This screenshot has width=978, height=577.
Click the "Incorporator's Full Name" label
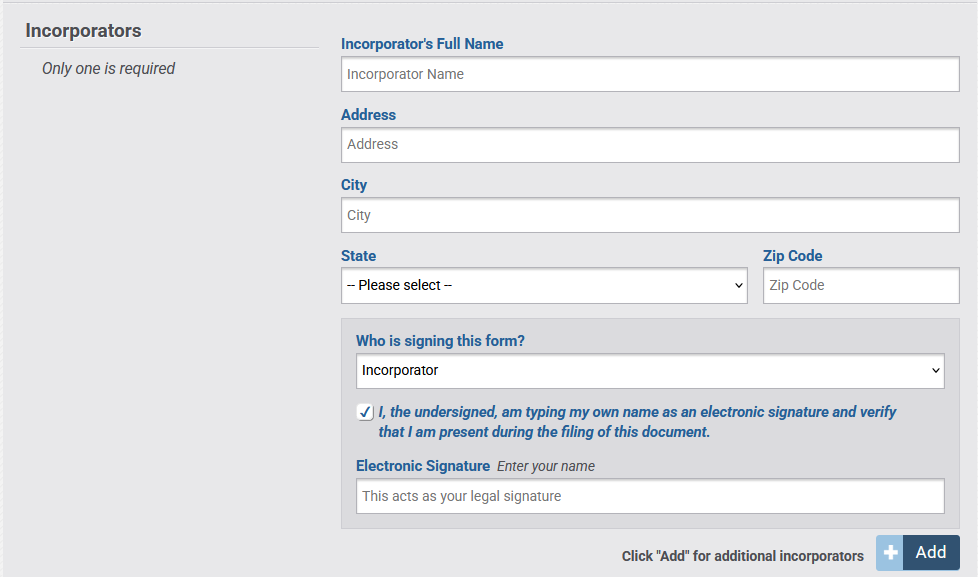pyautogui.click(x=422, y=44)
